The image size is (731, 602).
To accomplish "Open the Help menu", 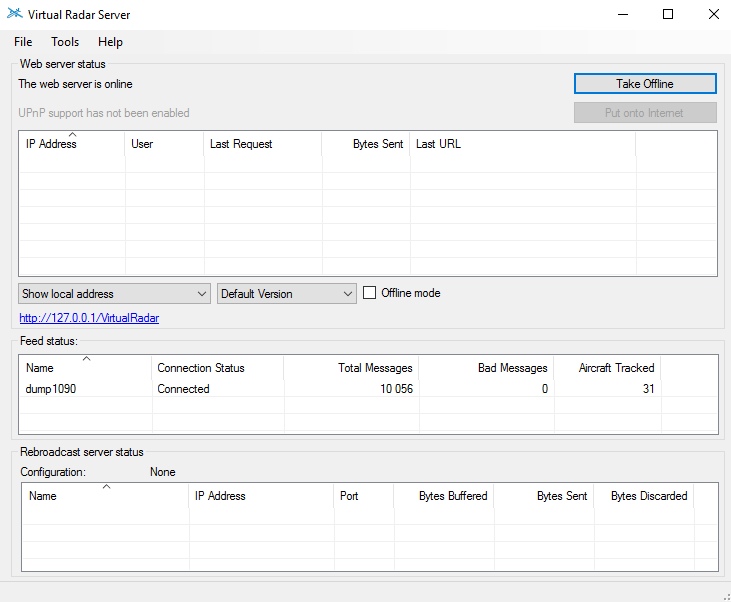I will click(110, 42).
